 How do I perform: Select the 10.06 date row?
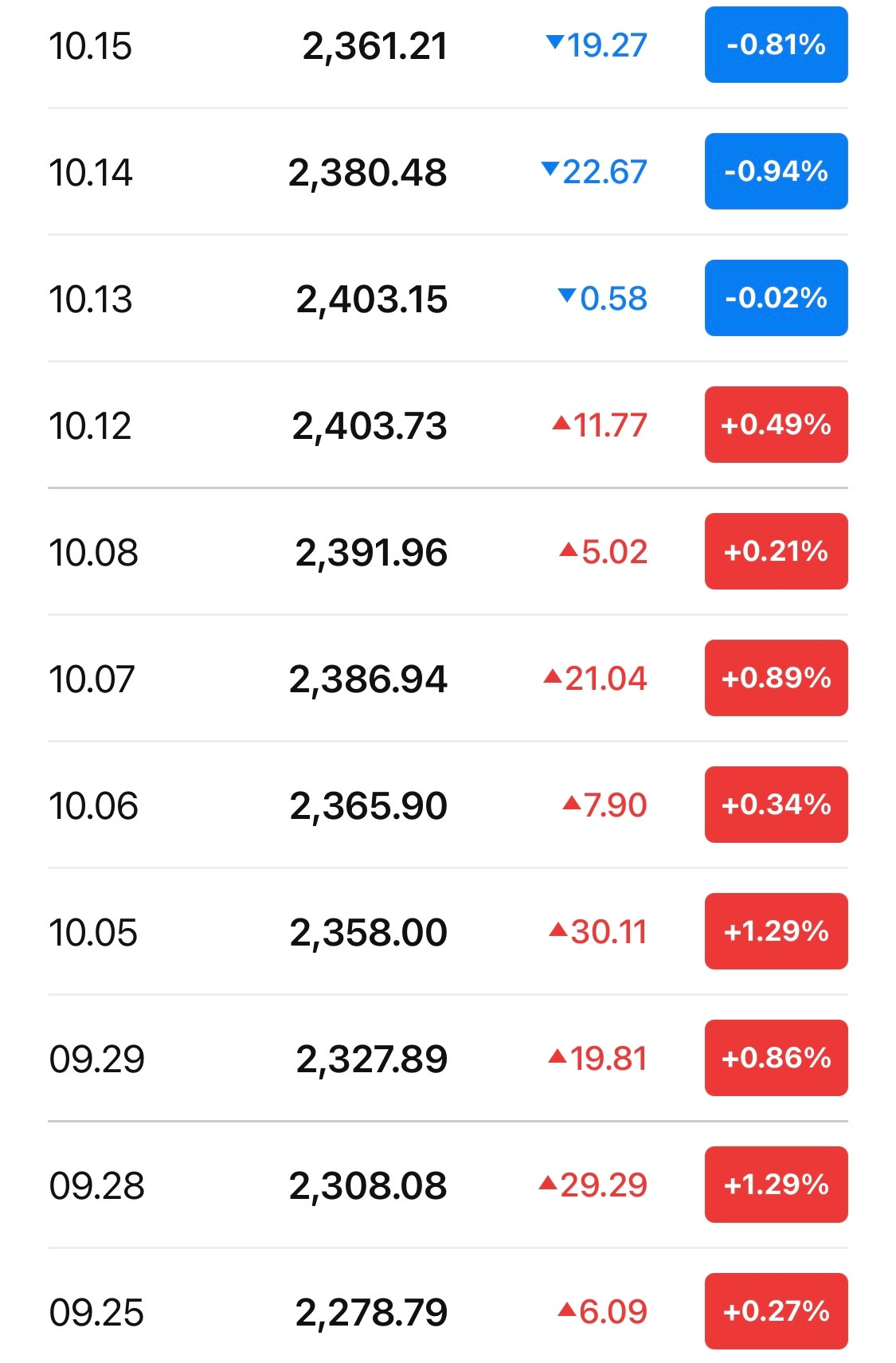click(94, 805)
